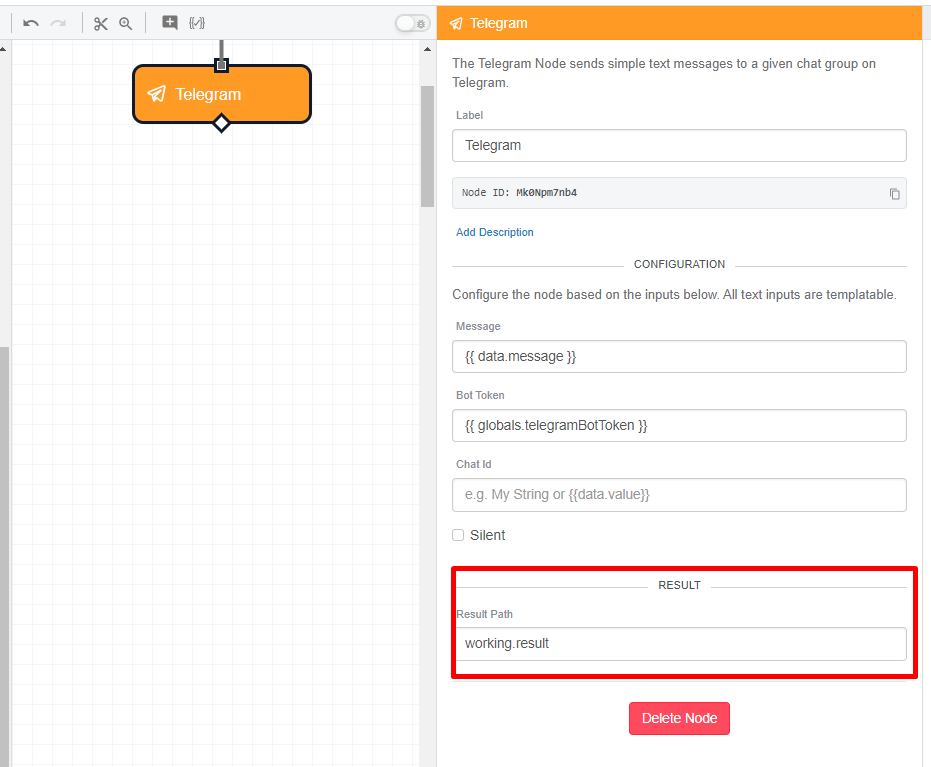
Task: Click the Telegram node's bottom output connector
Action: coord(221,123)
